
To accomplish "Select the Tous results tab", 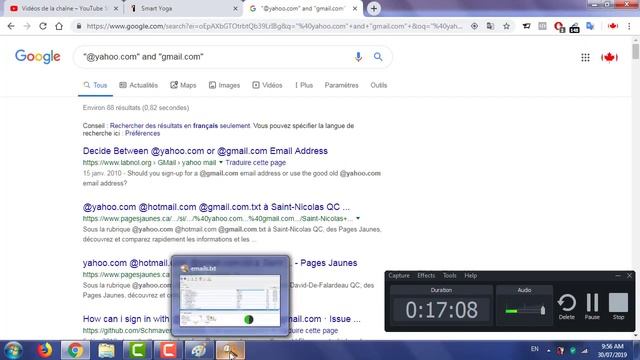I will click(x=95, y=85).
